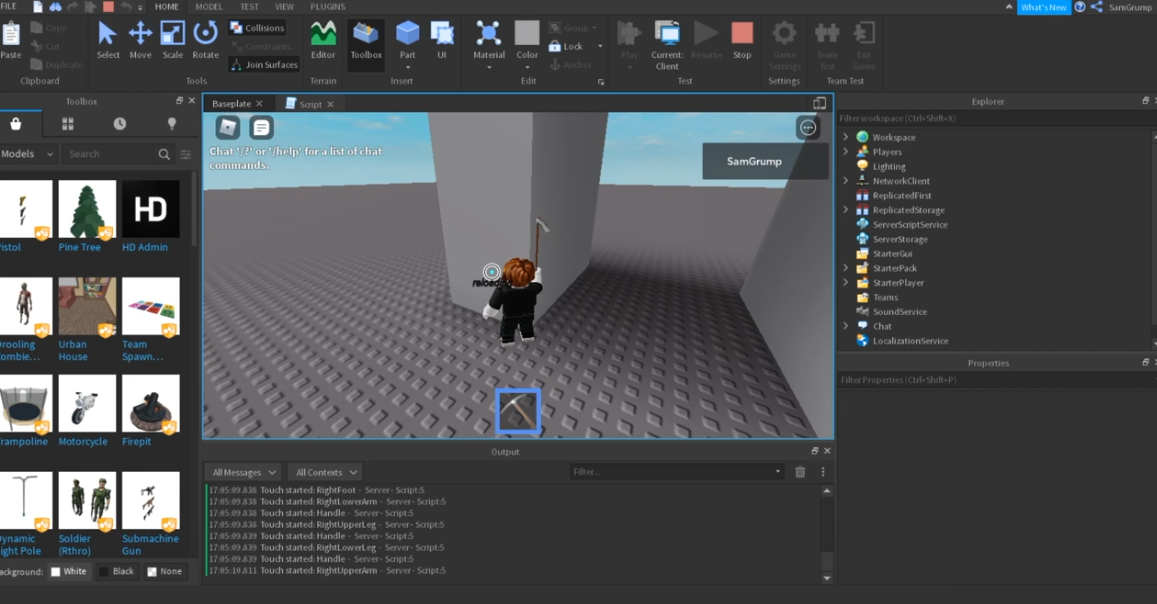Toggle Join Surfaces option
The image size is (1157, 604).
(264, 65)
